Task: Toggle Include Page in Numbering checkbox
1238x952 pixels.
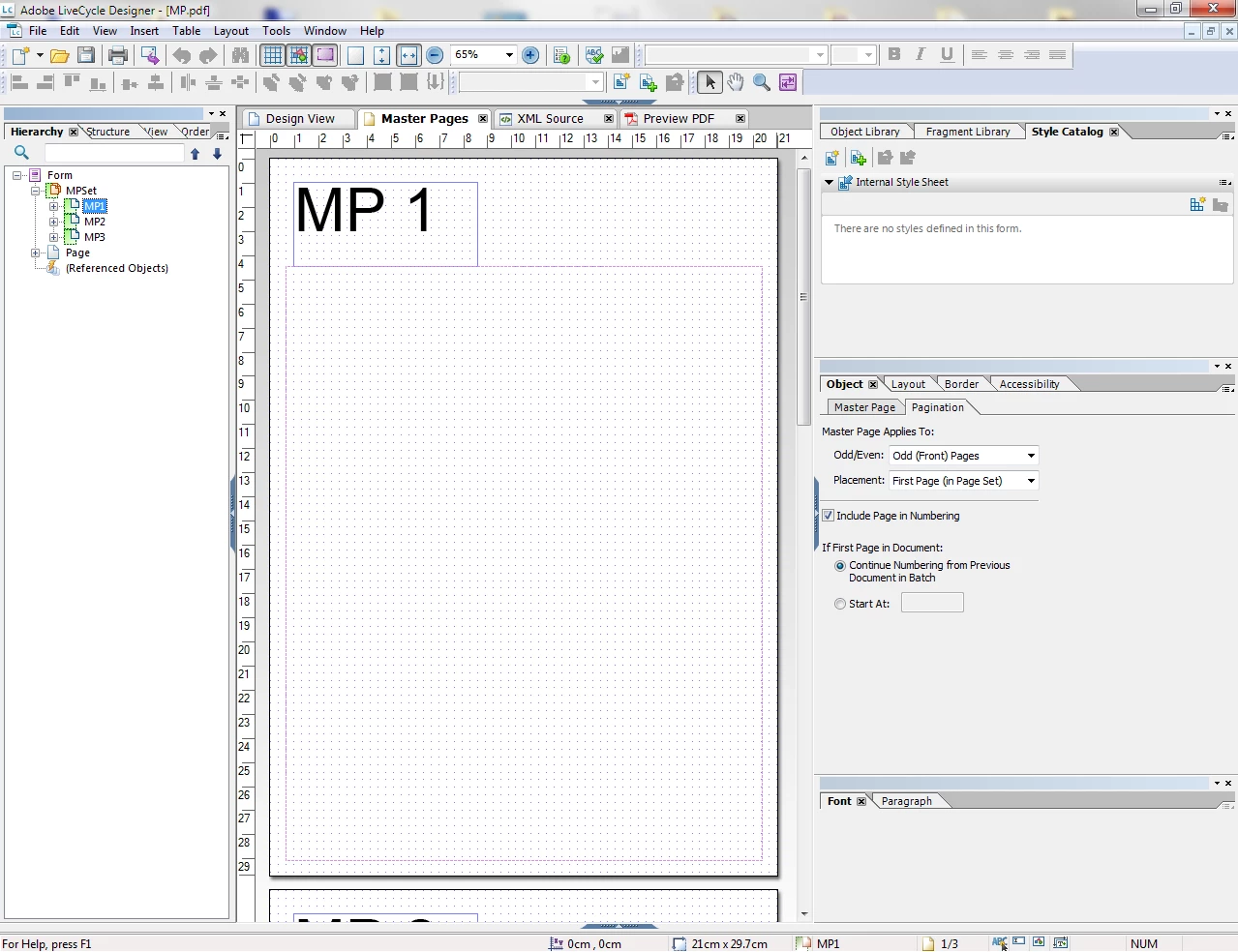Action: click(x=828, y=516)
